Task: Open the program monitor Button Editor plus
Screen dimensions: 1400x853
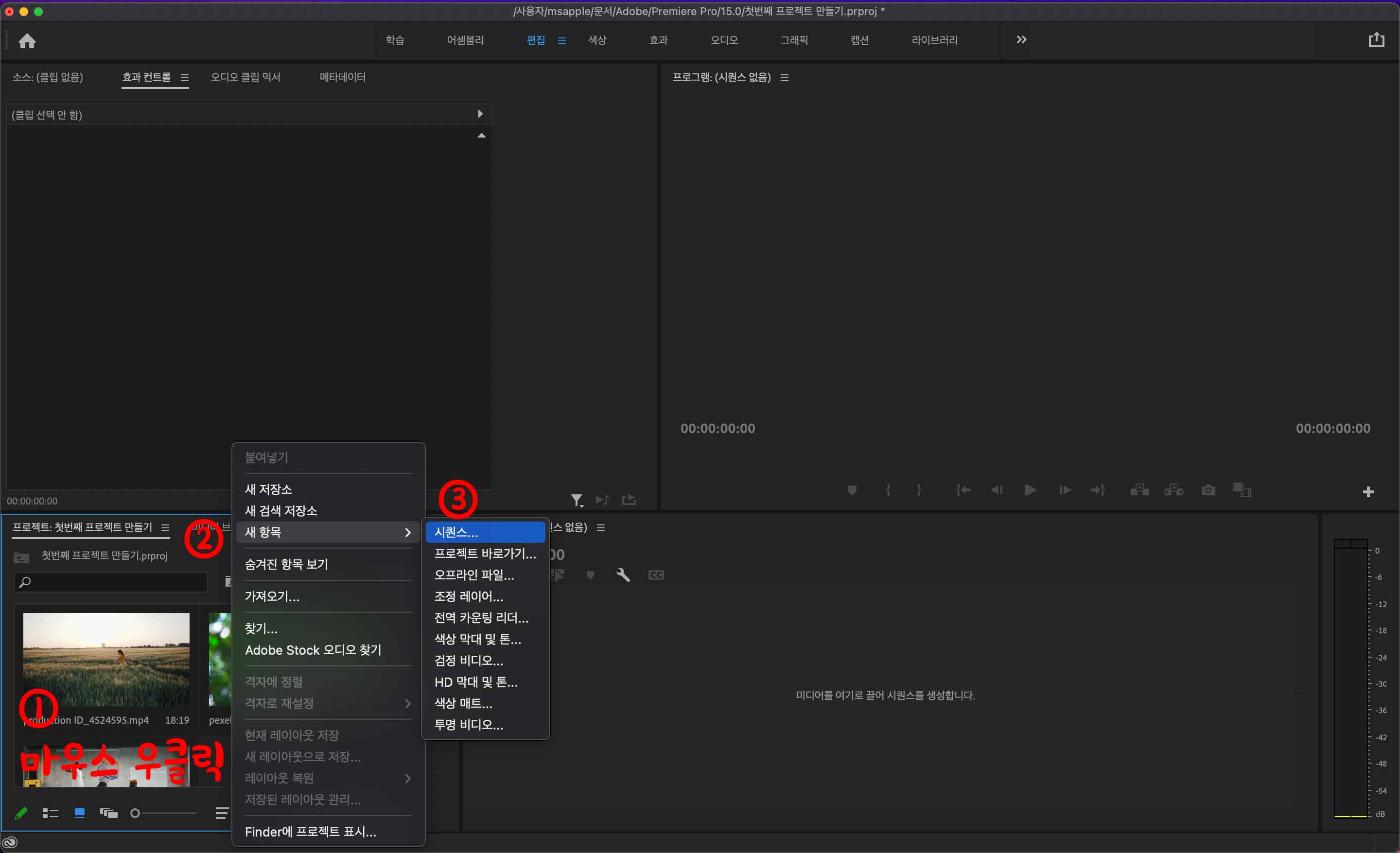Action: pos(1367,492)
